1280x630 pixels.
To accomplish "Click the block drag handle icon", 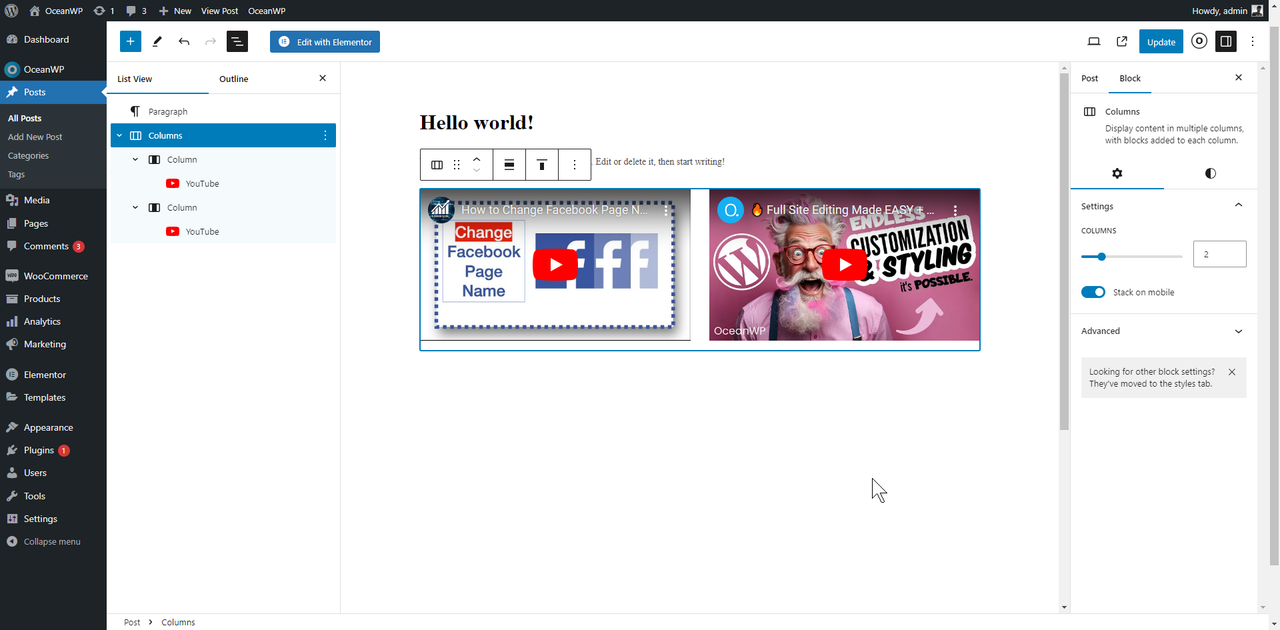I will coord(457,165).
